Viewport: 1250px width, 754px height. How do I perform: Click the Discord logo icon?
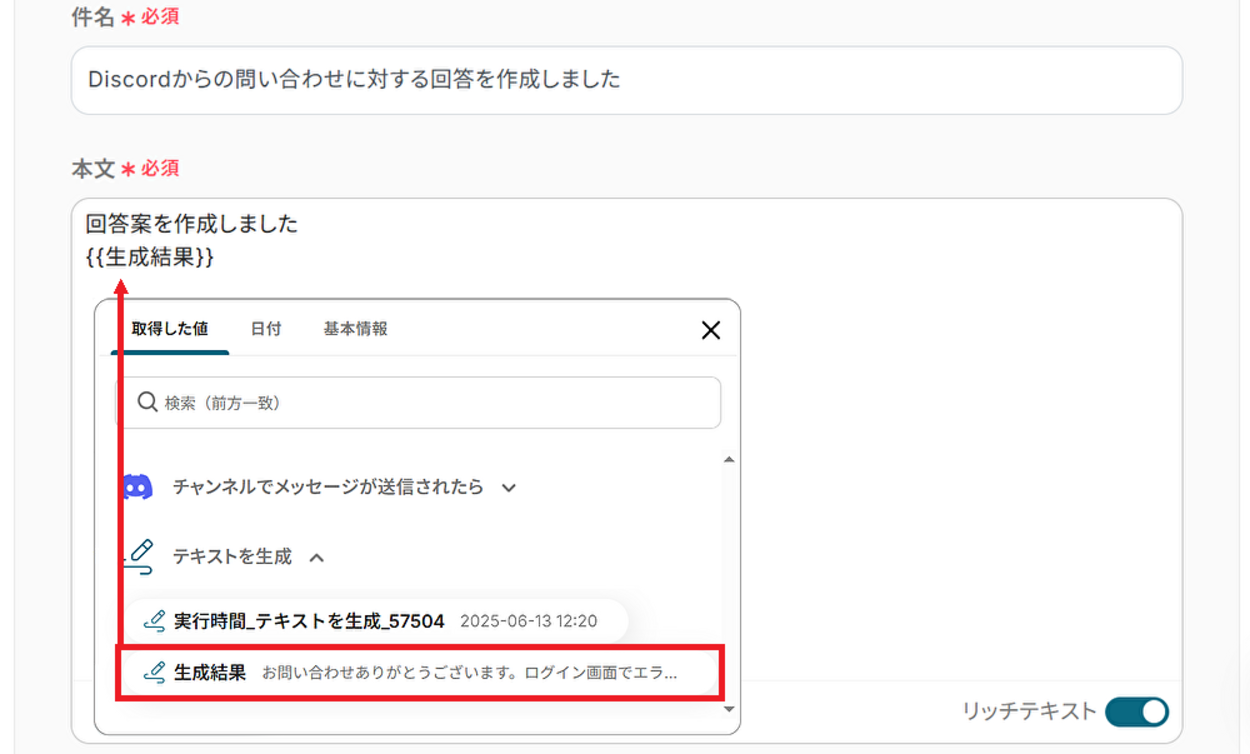click(137, 488)
